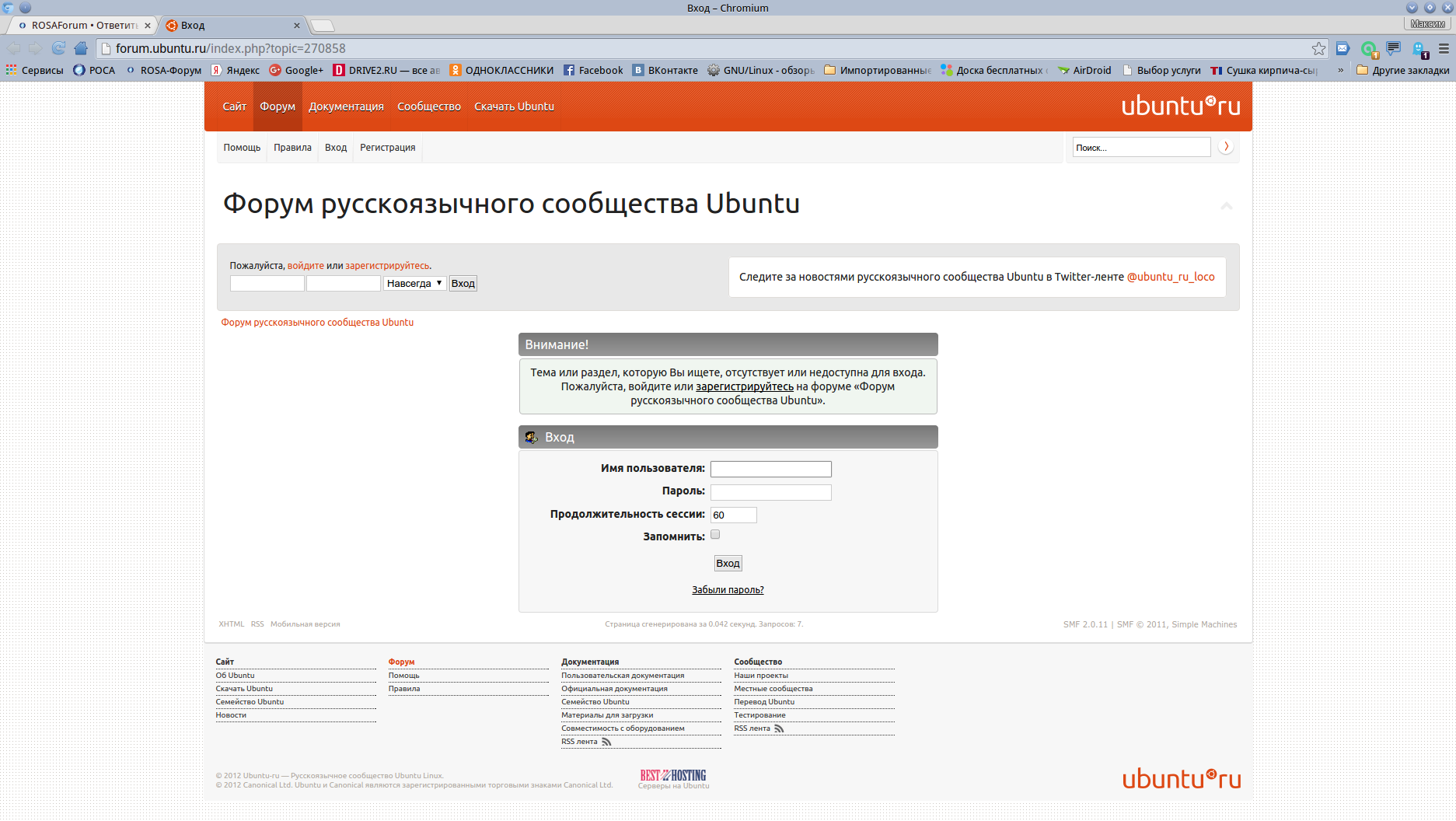
Task: Open the Официальная документация footer link
Action: coord(614,689)
